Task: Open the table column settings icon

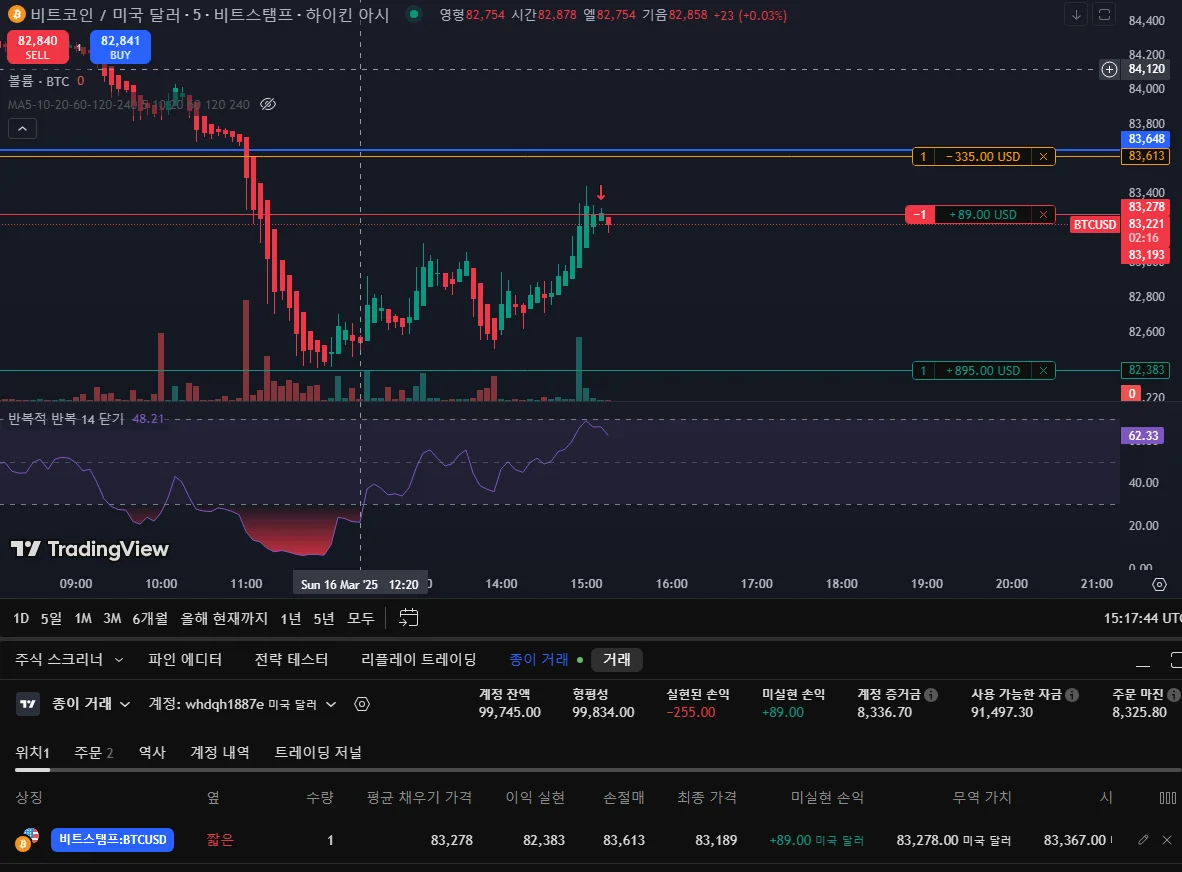Action: tap(1168, 798)
